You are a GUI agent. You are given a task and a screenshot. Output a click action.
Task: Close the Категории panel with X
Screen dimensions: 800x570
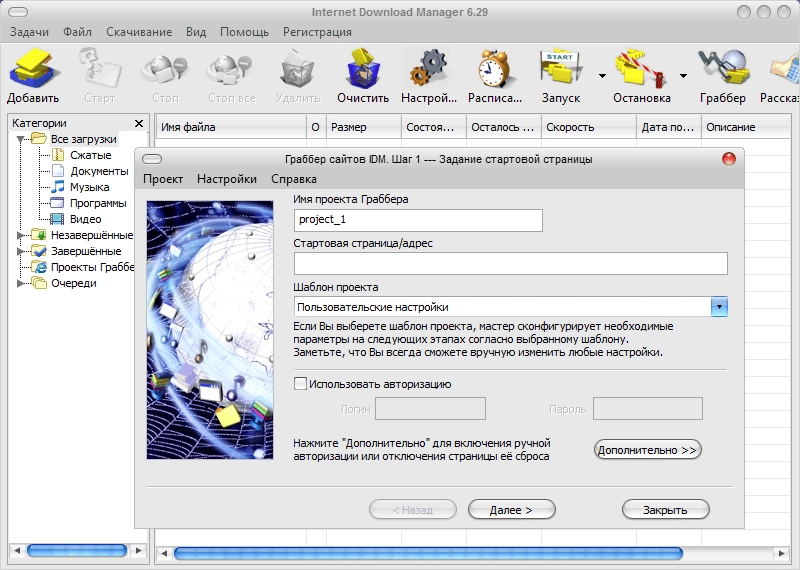click(139, 123)
